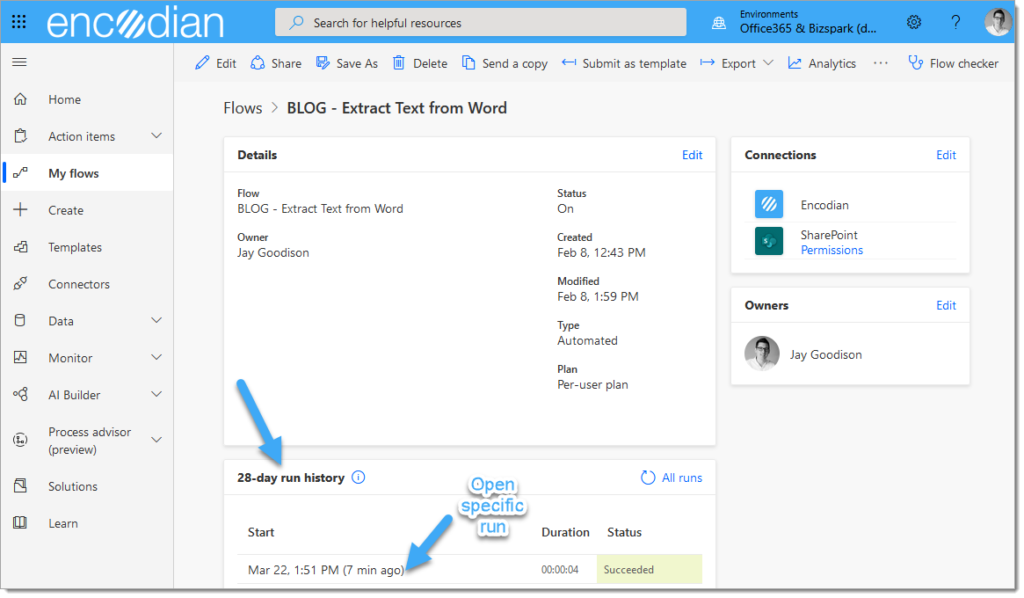Open Analytics chart icon
This screenshot has height=598, width=1024.
pyautogui.click(x=794, y=63)
